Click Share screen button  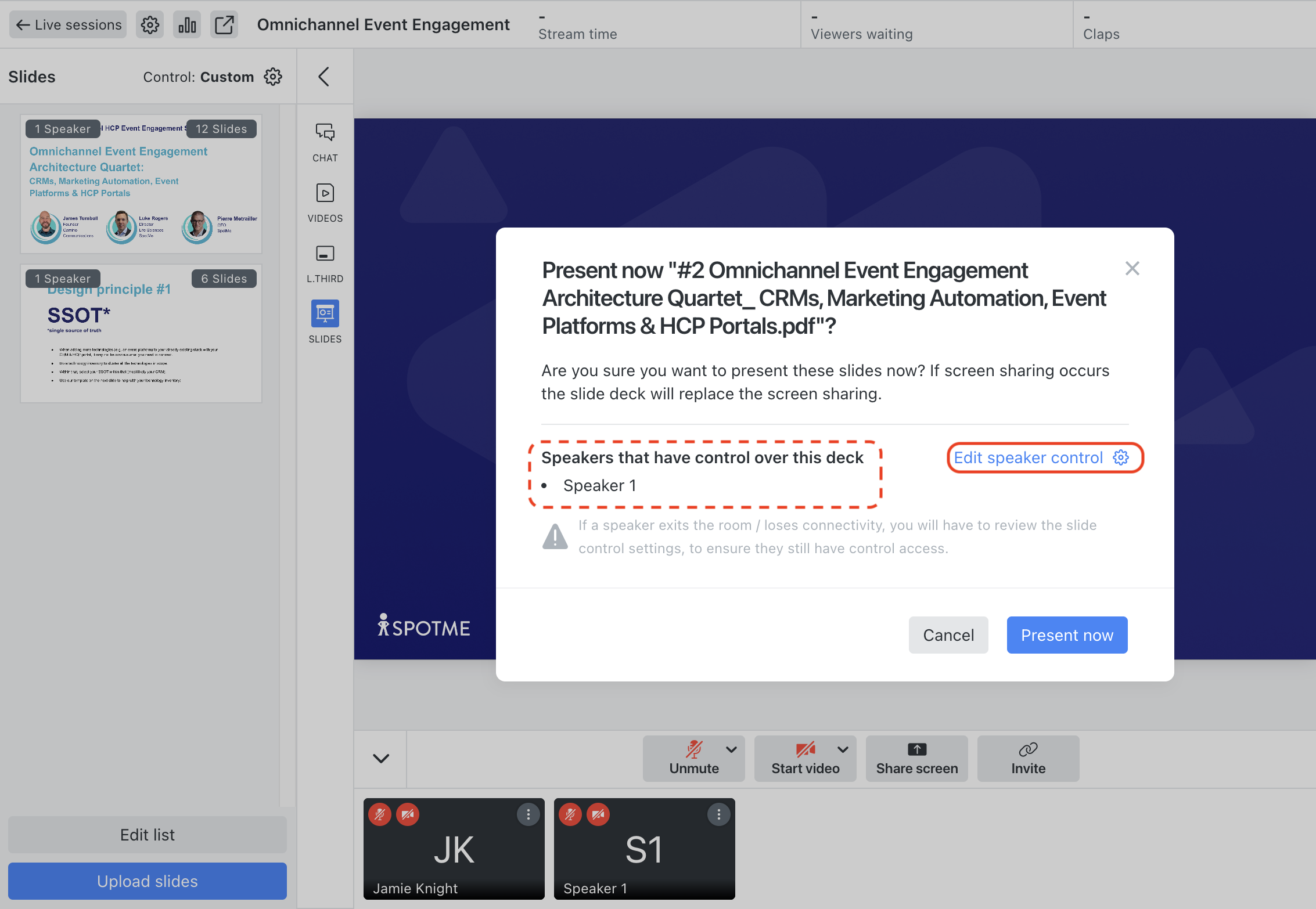(x=917, y=759)
